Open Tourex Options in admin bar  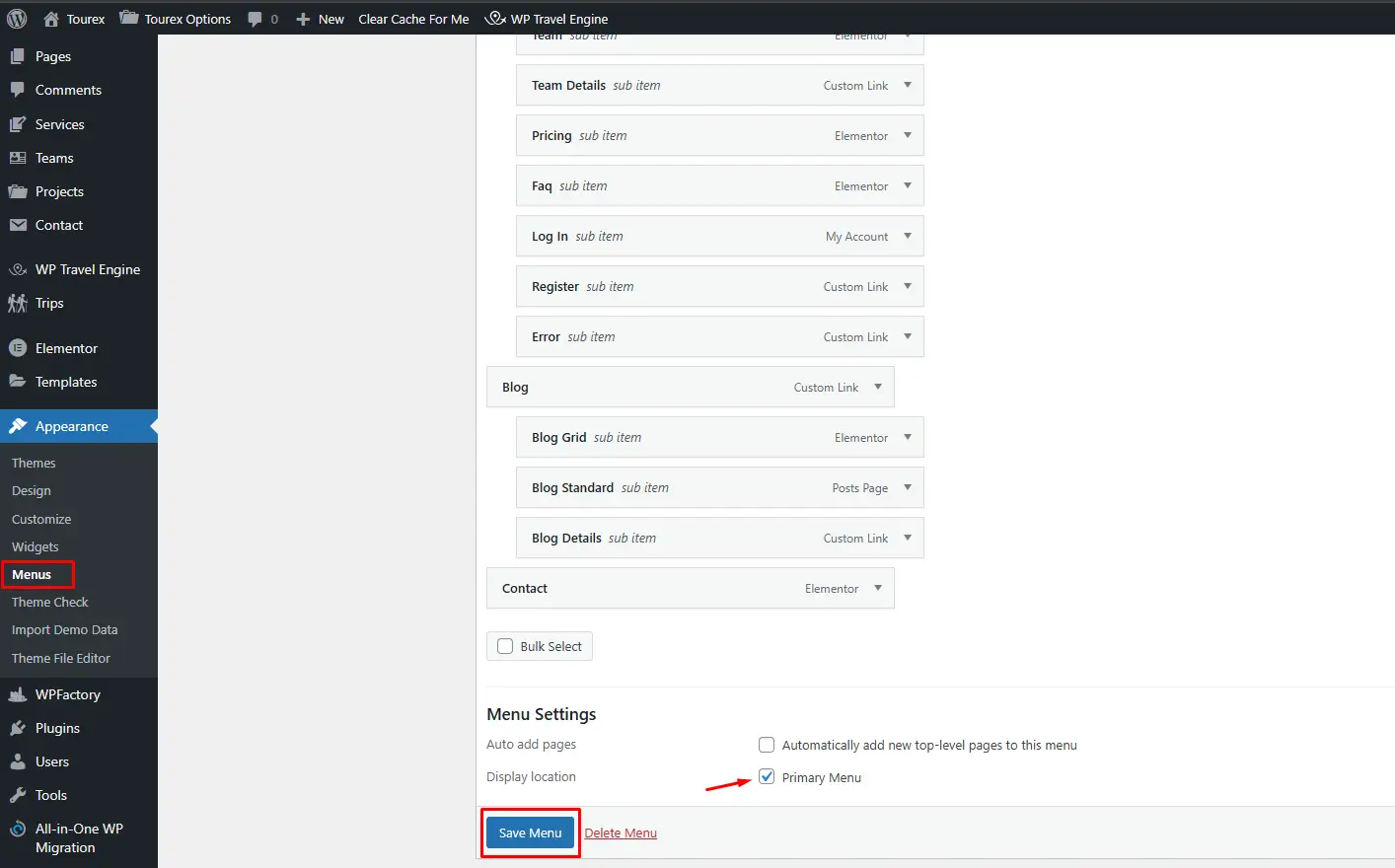pos(176,19)
